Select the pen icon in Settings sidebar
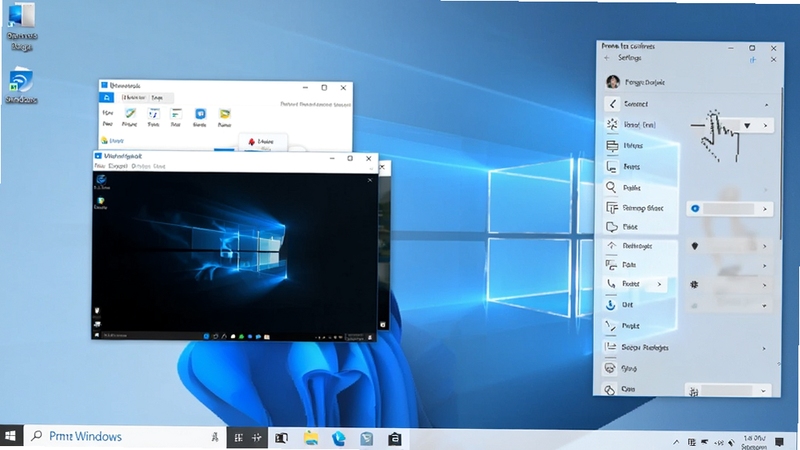The image size is (800, 450). pos(611,326)
